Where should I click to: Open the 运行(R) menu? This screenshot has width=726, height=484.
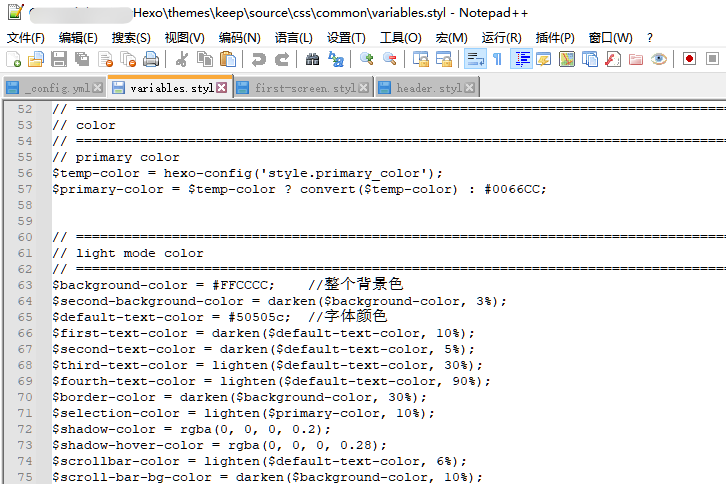(501, 38)
